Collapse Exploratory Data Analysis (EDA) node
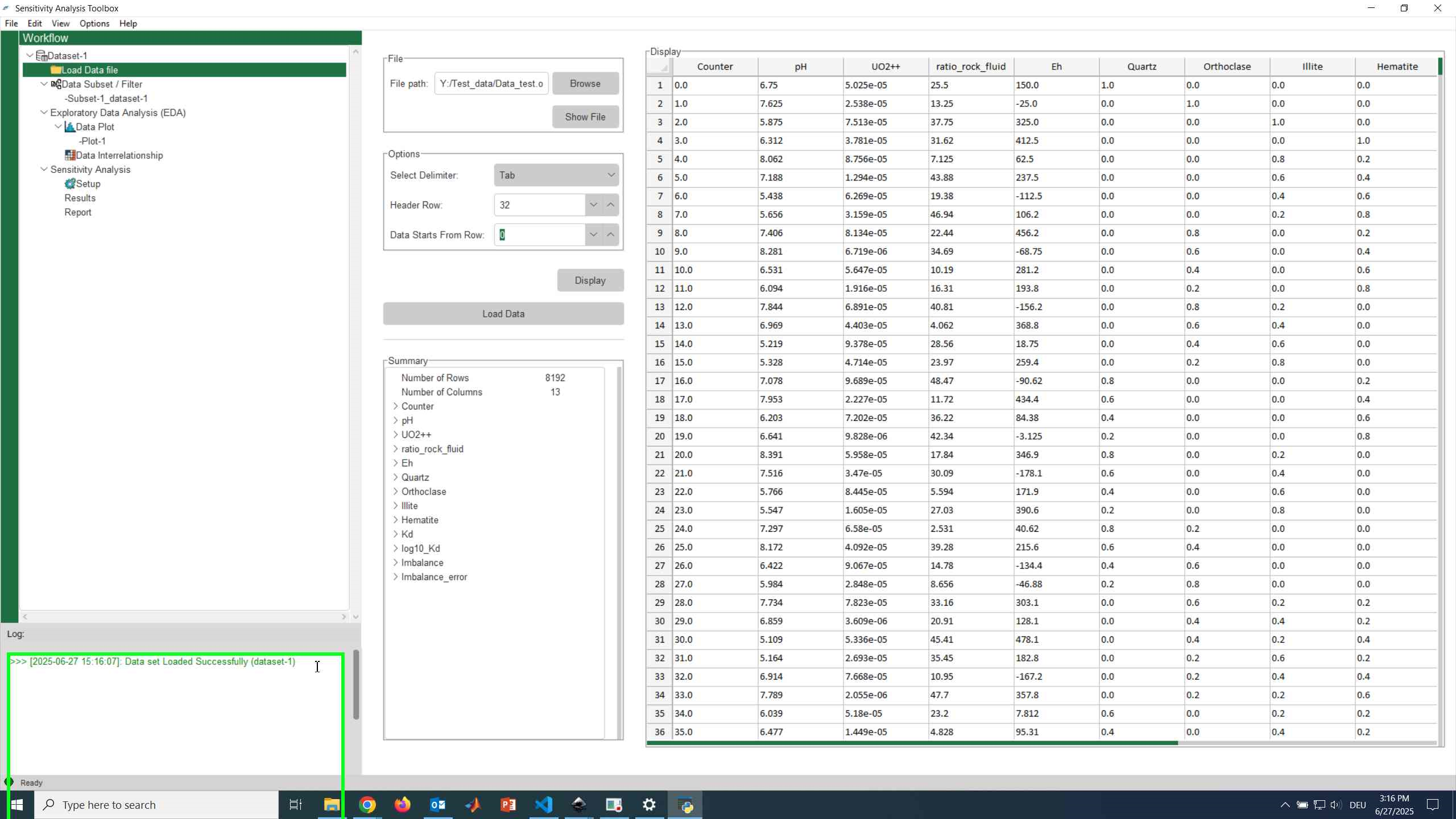1456x819 pixels. (44, 112)
